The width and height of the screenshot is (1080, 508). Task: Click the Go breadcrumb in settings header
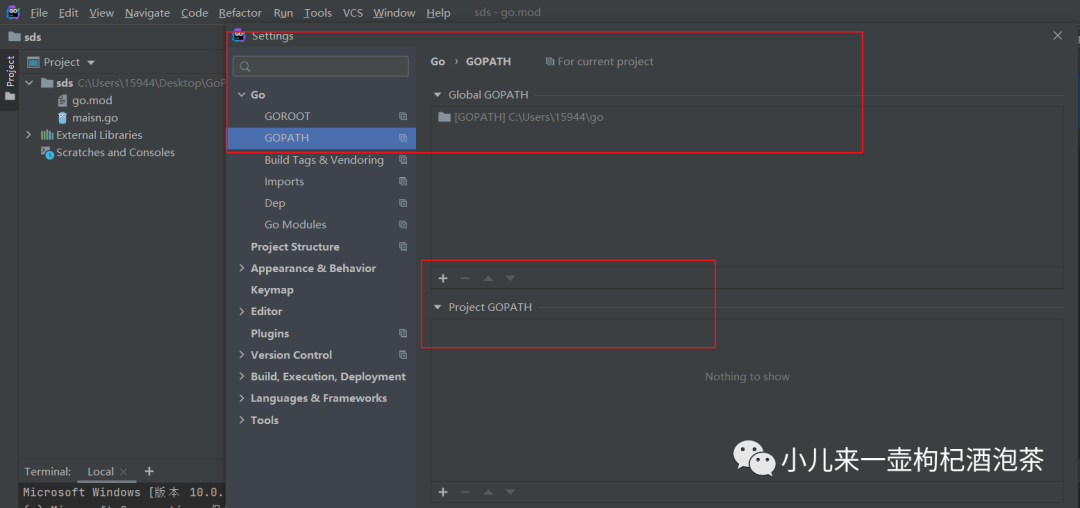pyautogui.click(x=437, y=61)
